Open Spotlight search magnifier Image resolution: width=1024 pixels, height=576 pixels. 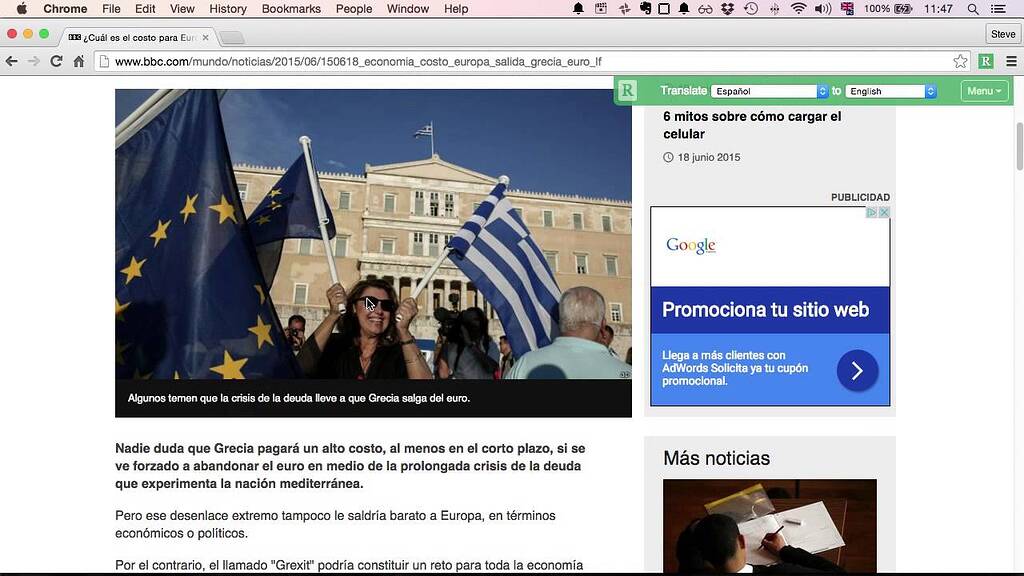tap(973, 9)
